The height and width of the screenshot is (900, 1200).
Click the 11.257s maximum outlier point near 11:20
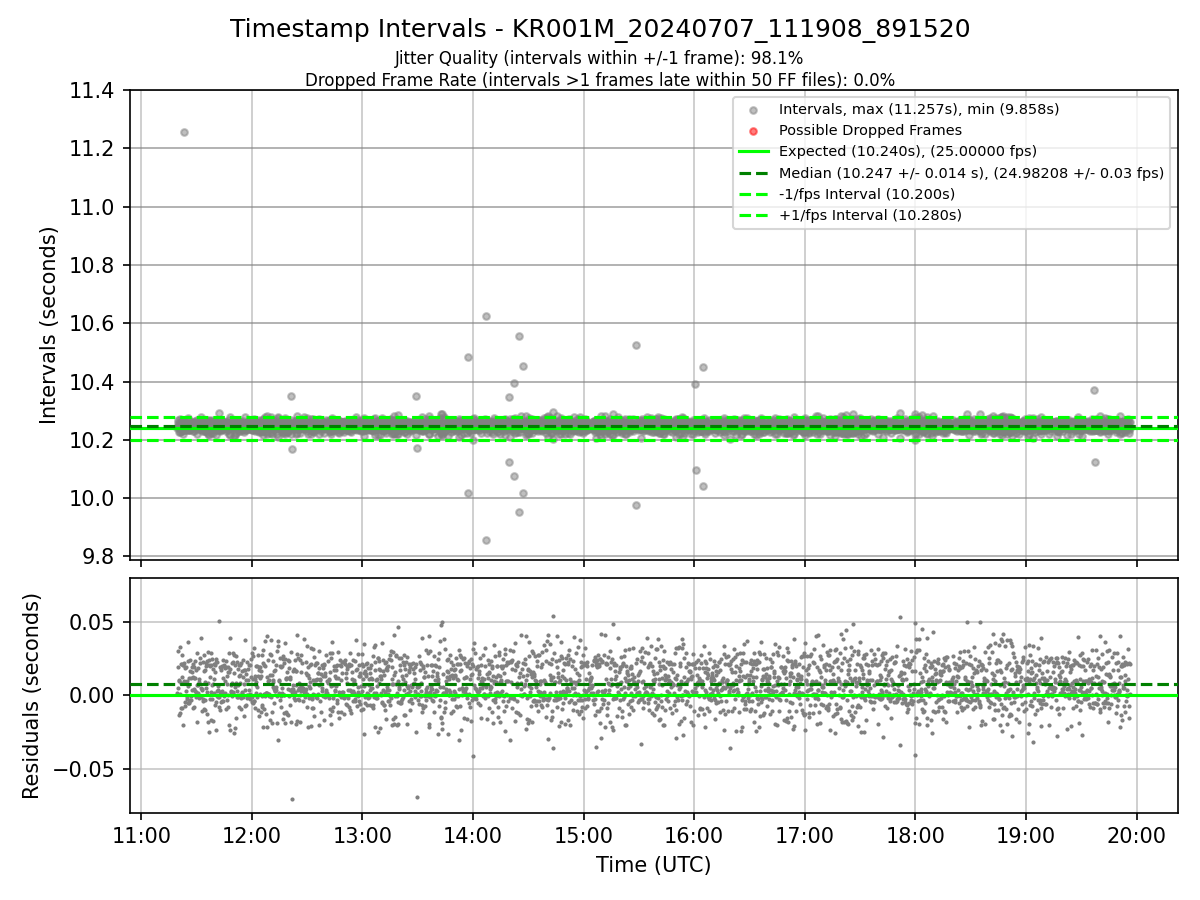[x=184, y=132]
